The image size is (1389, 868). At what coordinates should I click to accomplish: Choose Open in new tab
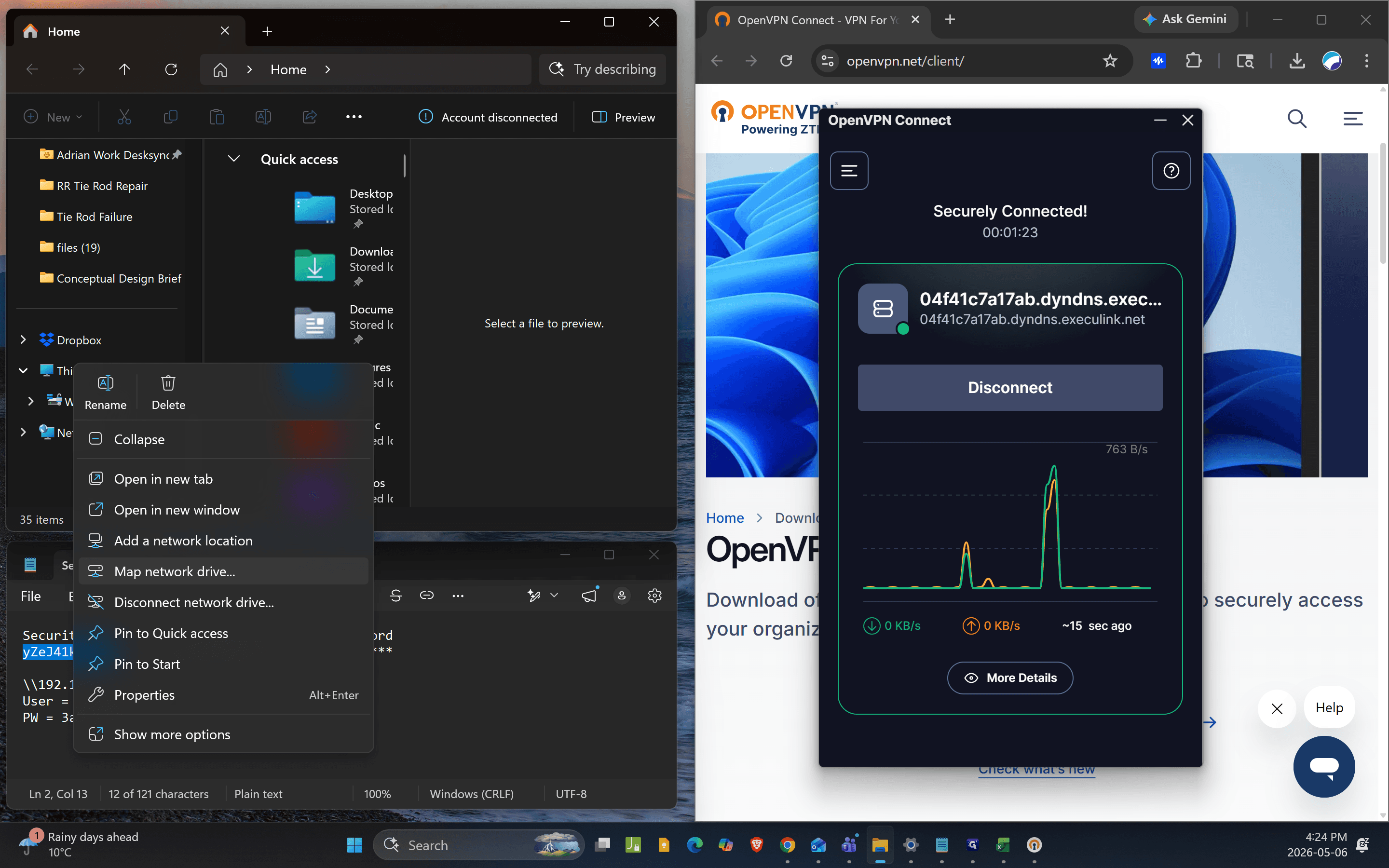point(223,479)
